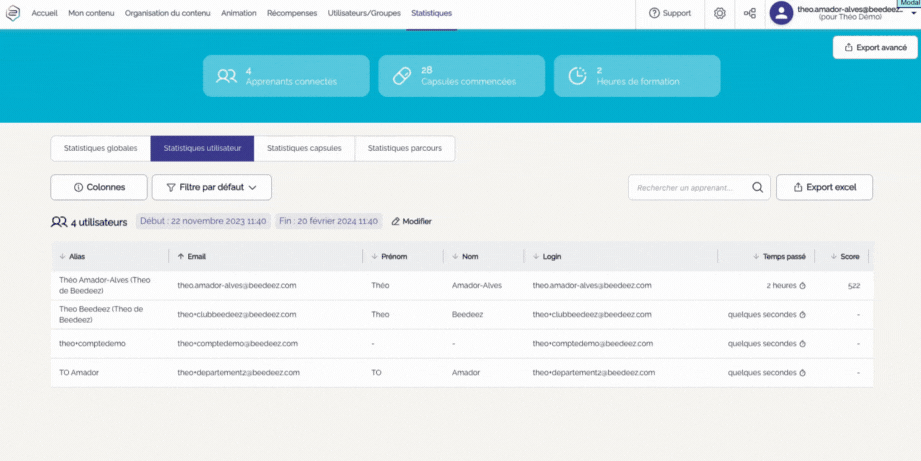The height and width of the screenshot is (461, 921).
Task: Click the Beedeez logo icon
Action: 14,13
